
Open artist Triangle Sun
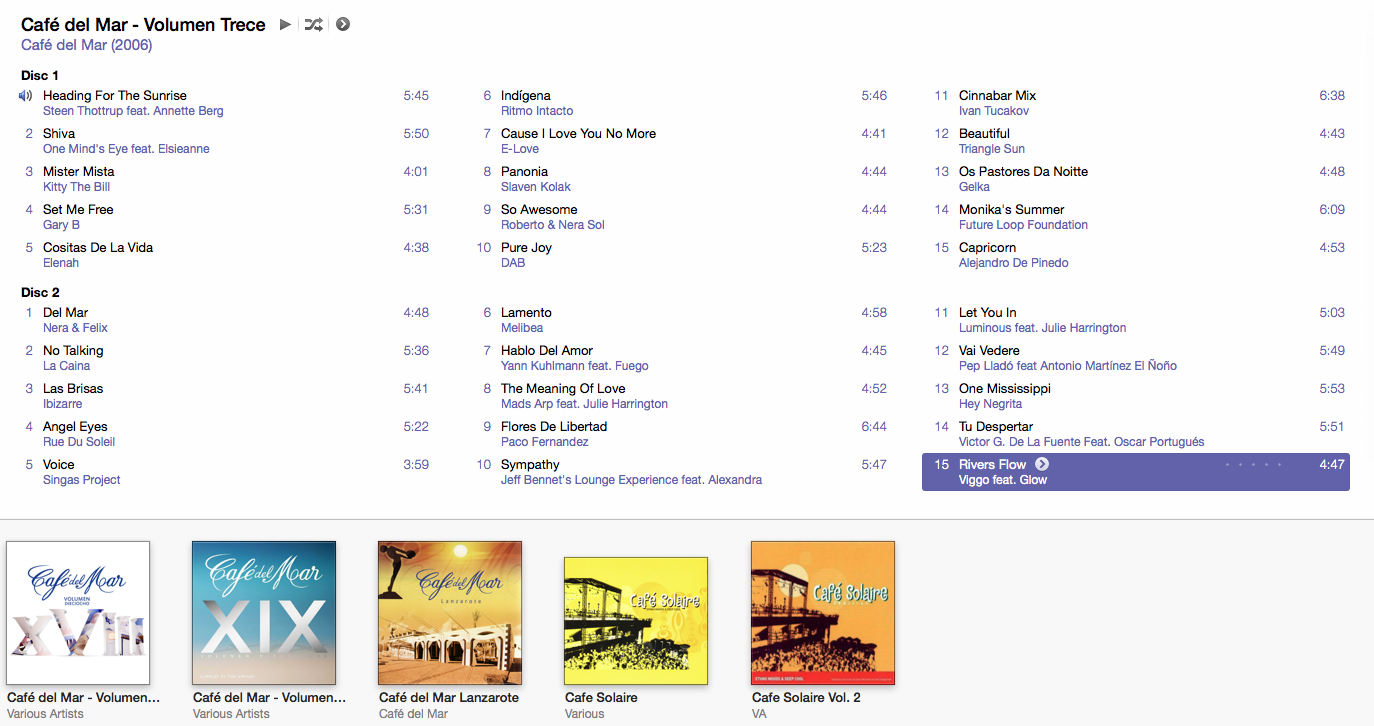pos(992,149)
